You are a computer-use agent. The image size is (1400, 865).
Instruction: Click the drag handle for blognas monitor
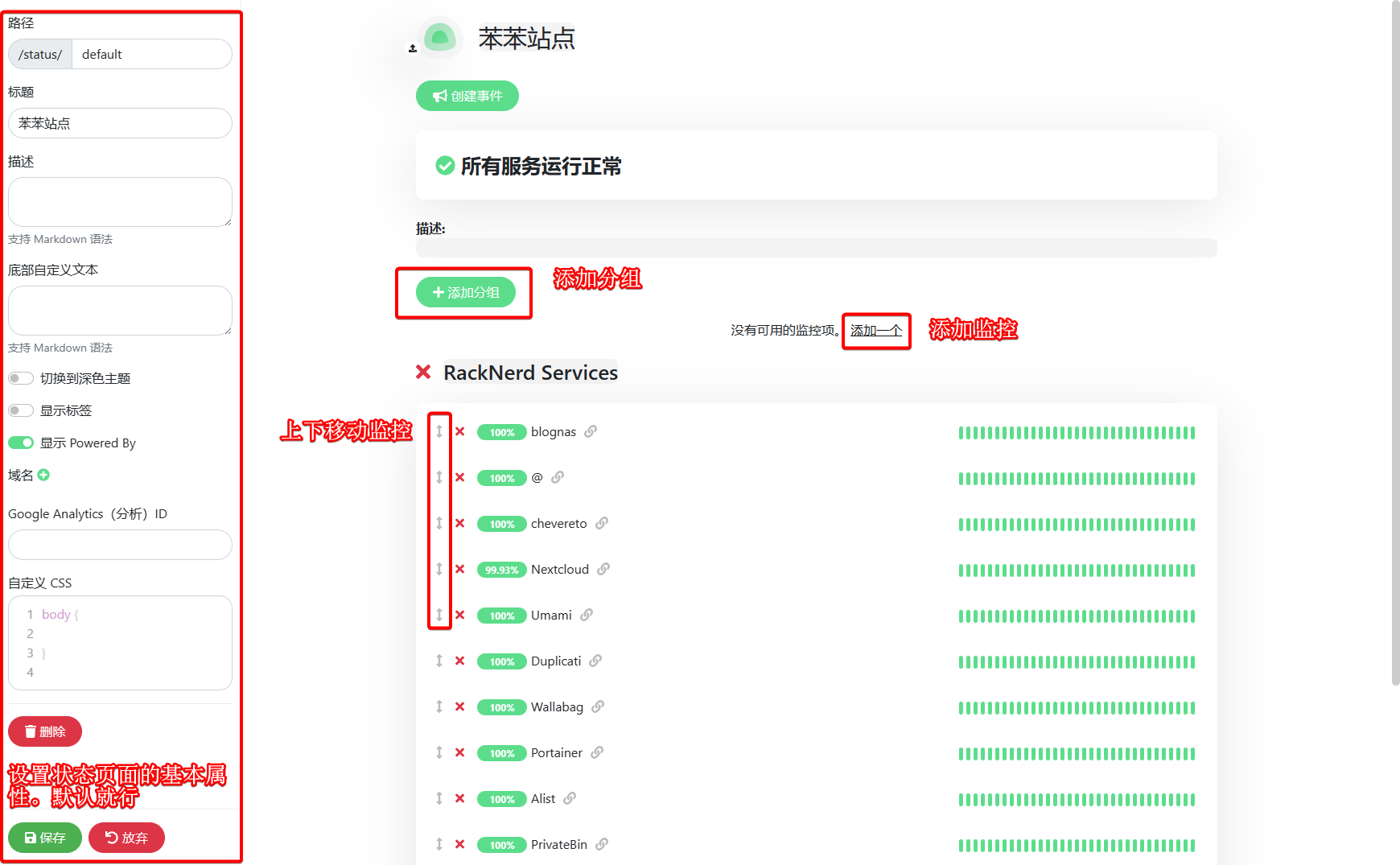[x=439, y=431]
